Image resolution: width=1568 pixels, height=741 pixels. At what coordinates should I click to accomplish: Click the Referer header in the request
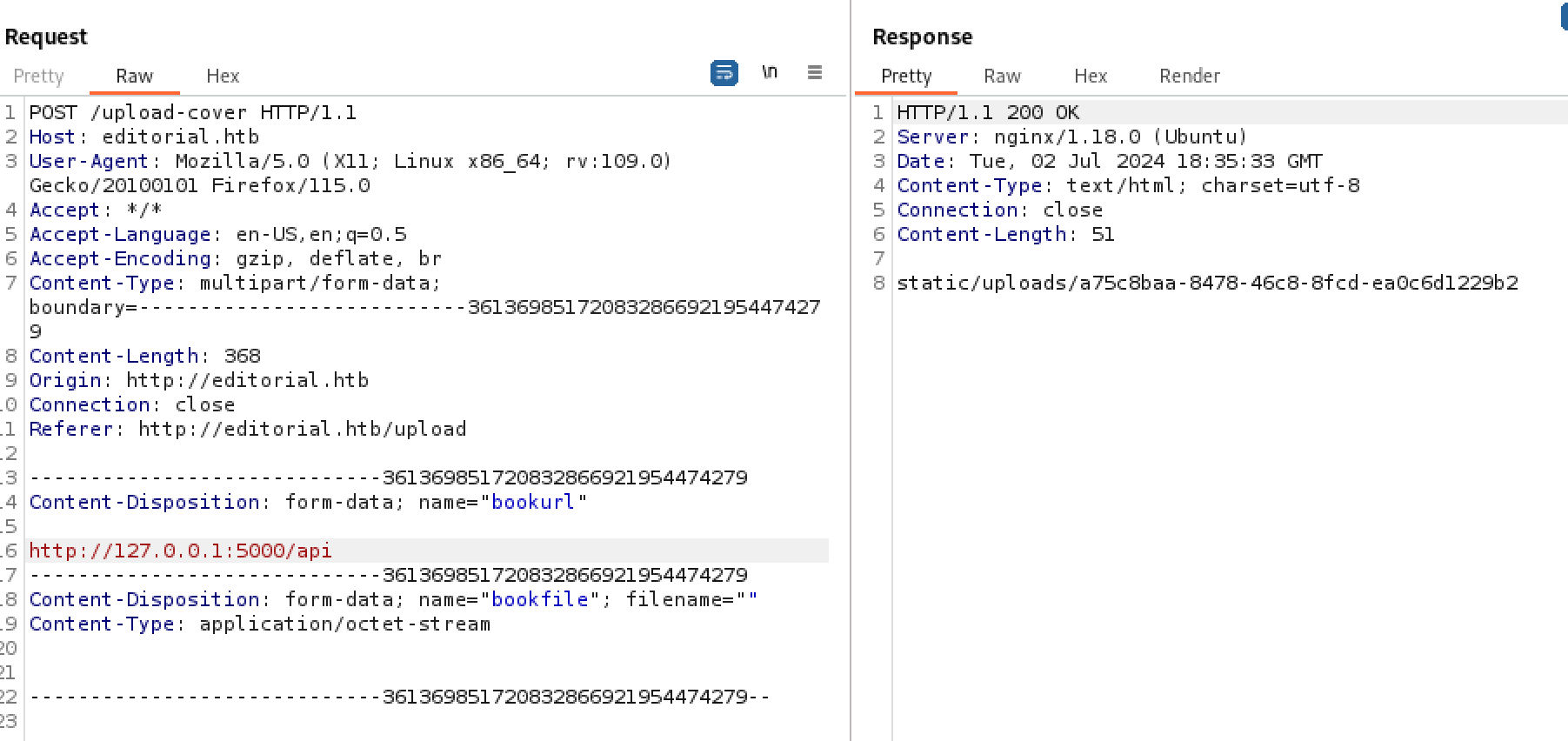coord(248,429)
